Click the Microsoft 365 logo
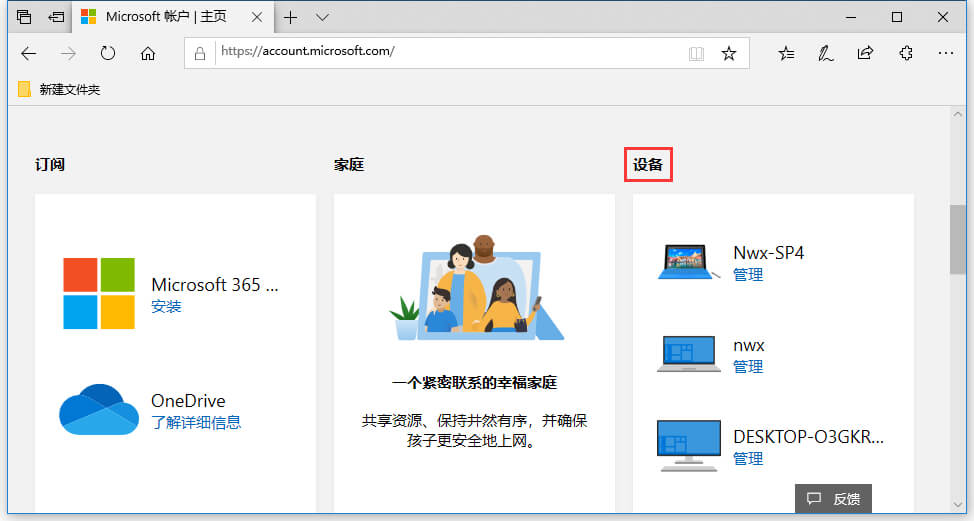Screen dimensions: 974x521 99,293
